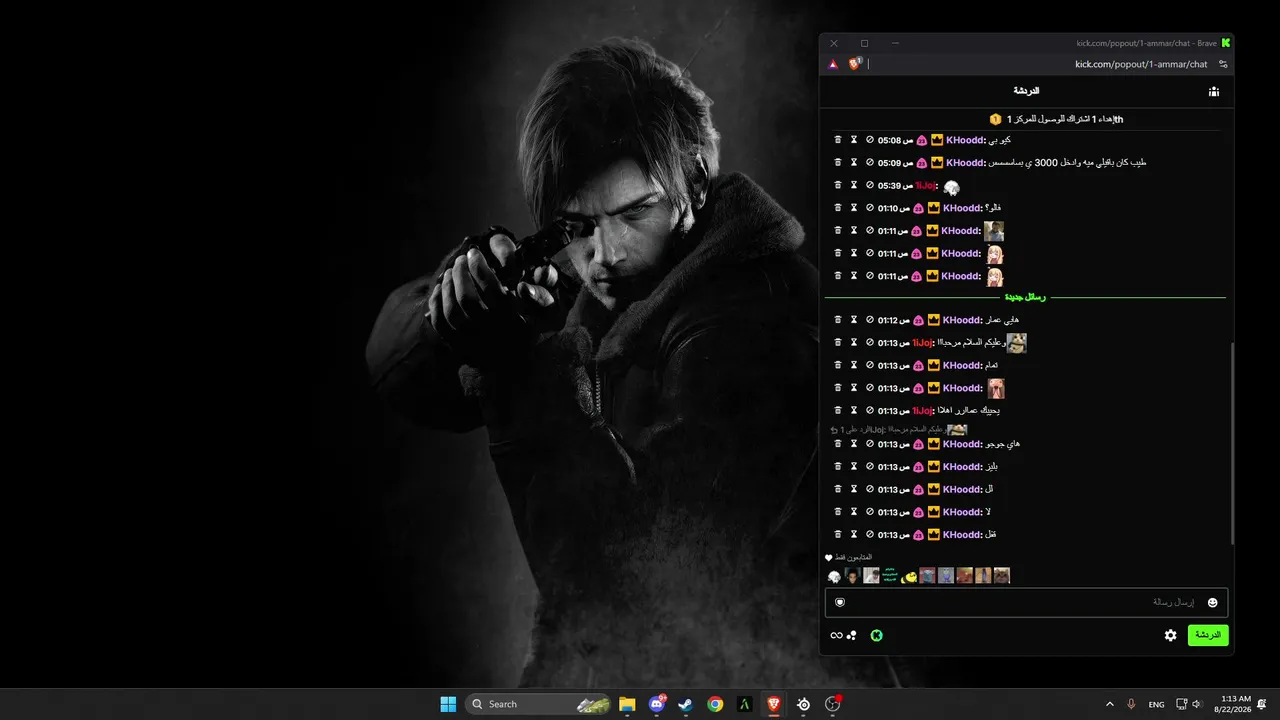
Task: Click the photo emote in KHoodd's first 01:11 message
Action: pyautogui.click(x=994, y=231)
